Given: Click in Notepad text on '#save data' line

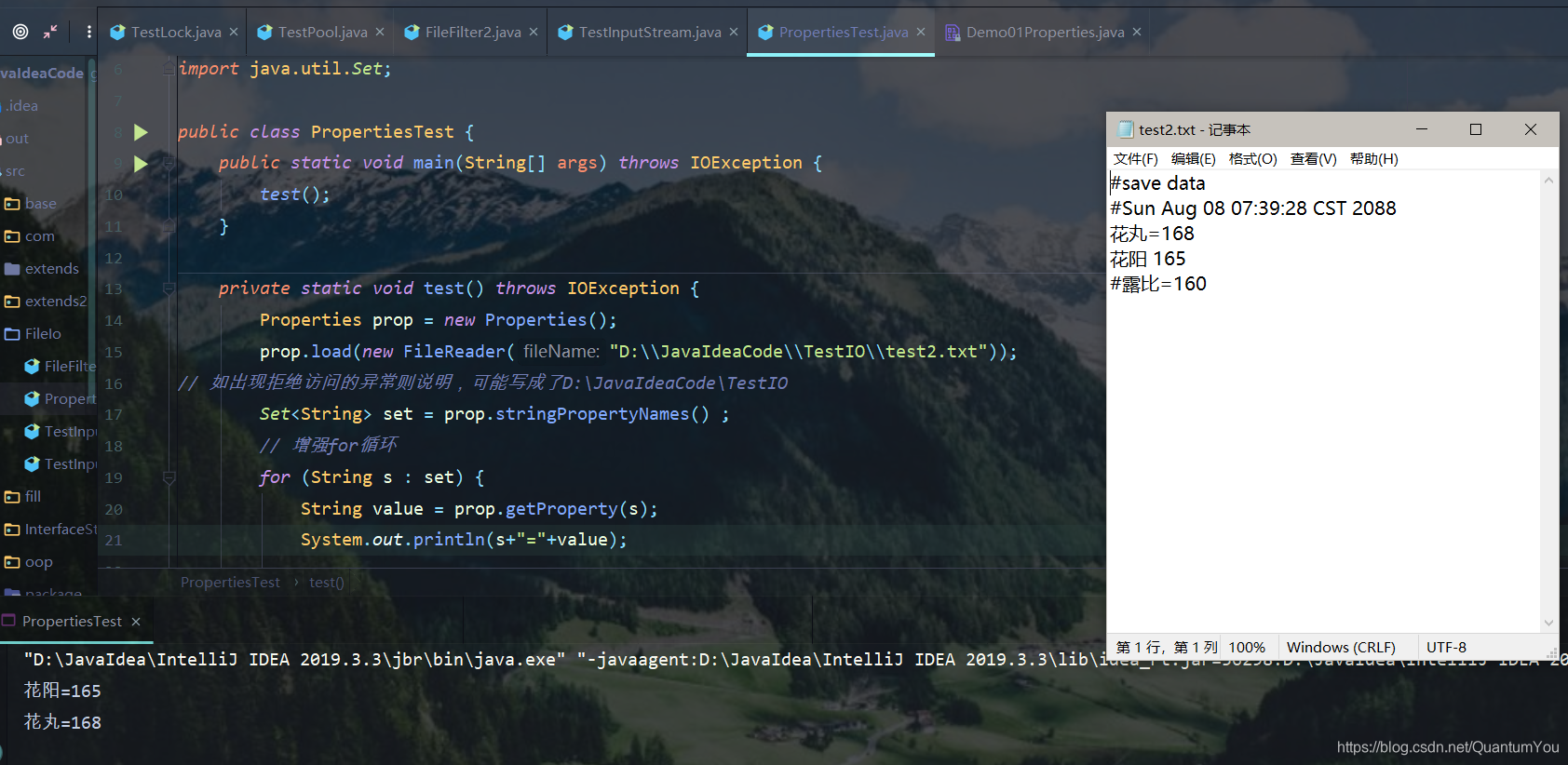Looking at the screenshot, I should (x=1157, y=183).
